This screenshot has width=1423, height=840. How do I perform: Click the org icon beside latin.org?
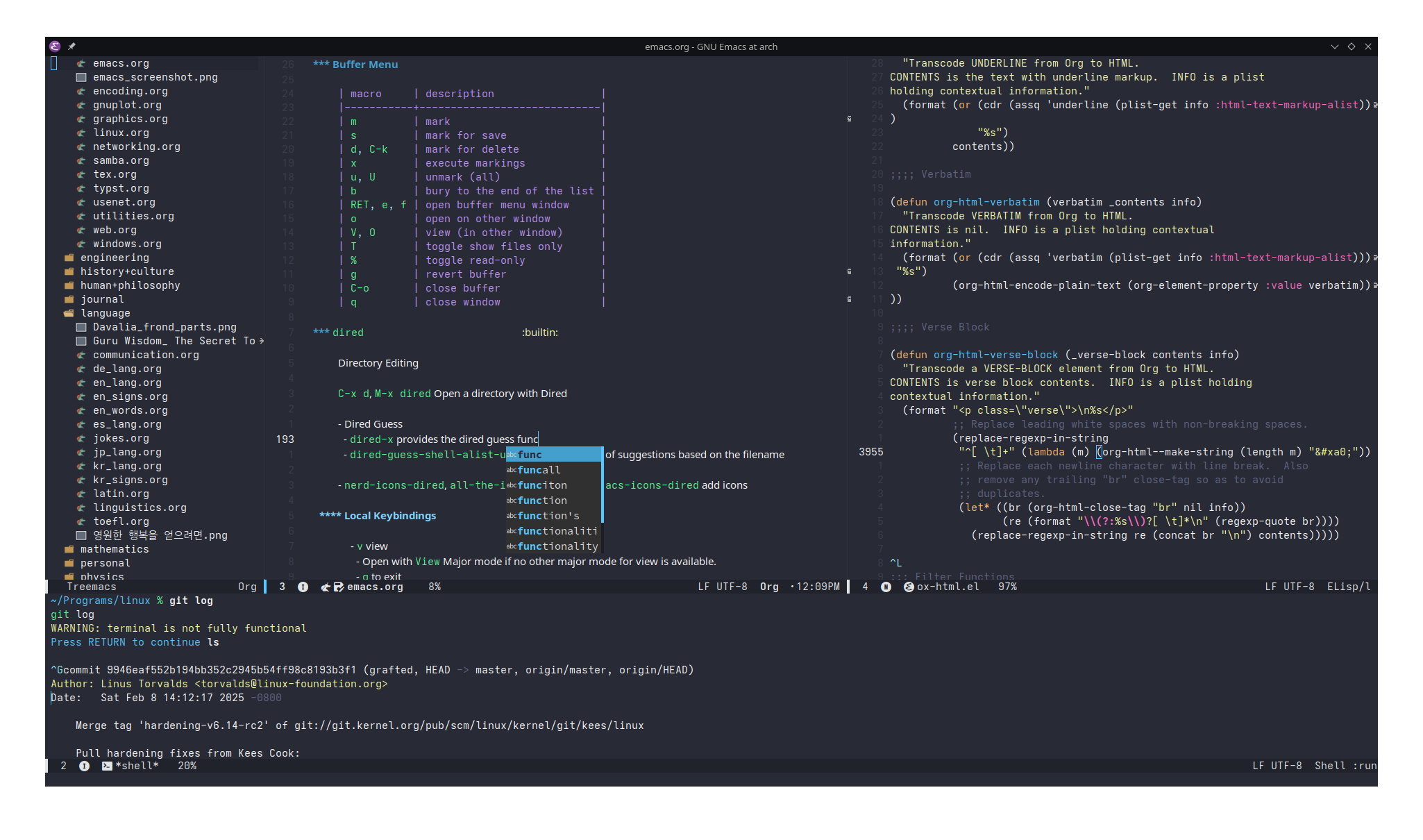pyautogui.click(x=81, y=494)
